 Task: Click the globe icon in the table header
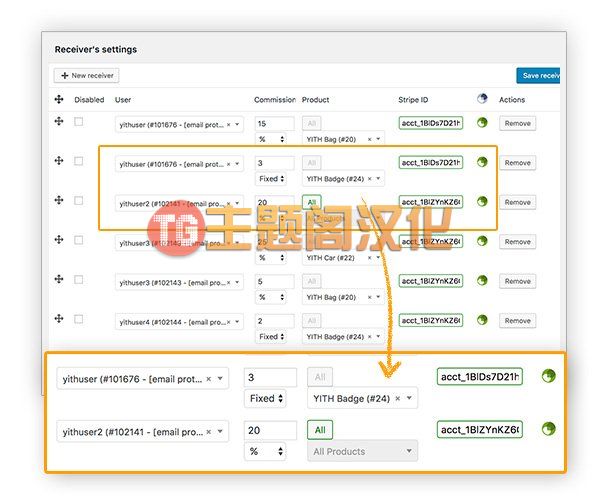click(x=482, y=99)
